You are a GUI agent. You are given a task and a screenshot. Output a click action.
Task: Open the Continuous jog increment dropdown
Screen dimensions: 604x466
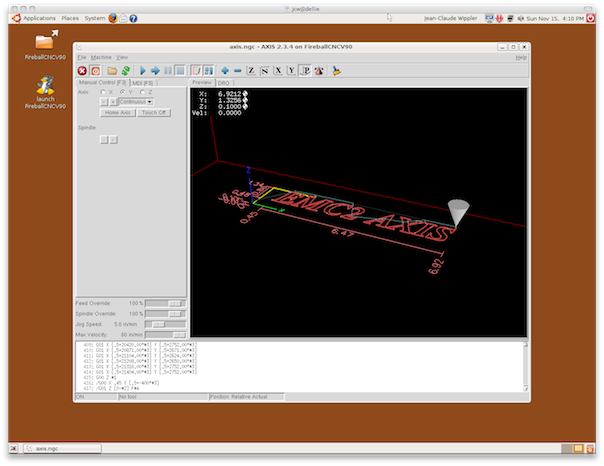click(136, 102)
